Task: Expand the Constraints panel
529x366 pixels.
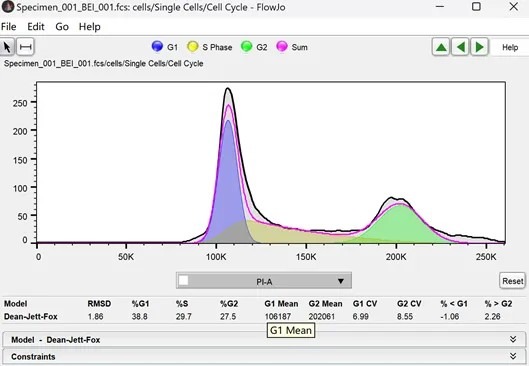Action: [x=264, y=357]
